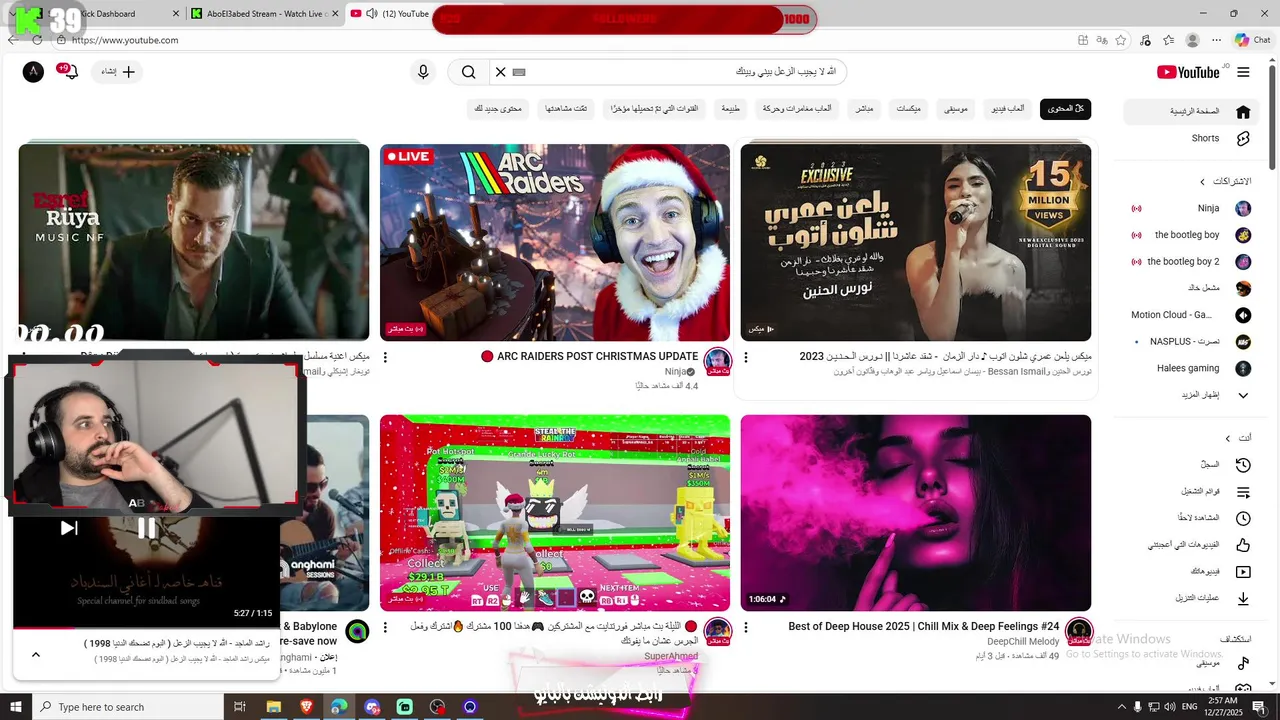
Task: Select Video games (ألعاب فيديو) filter chip
Action: (1008, 108)
